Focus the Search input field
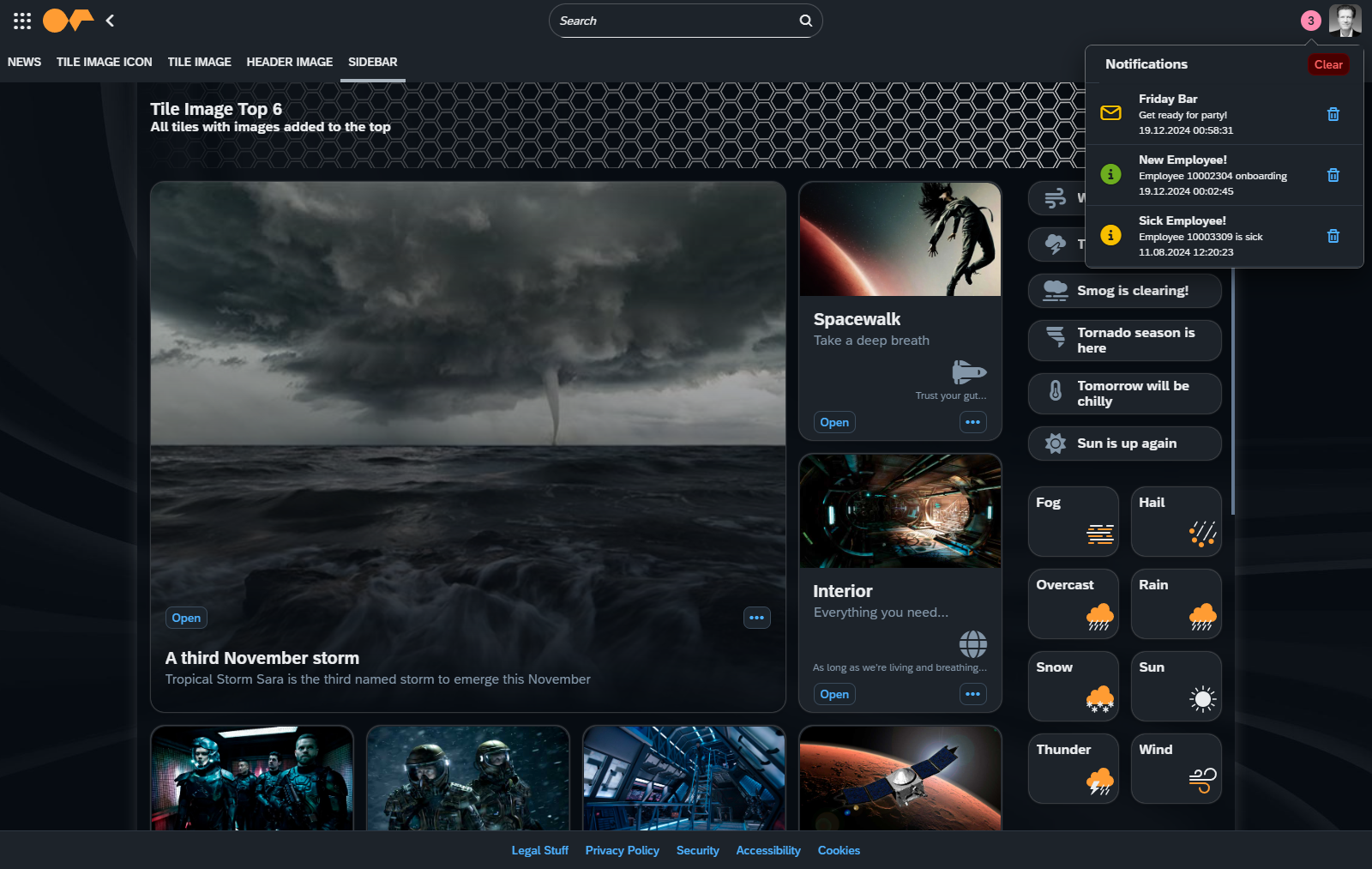The height and width of the screenshot is (869, 1372). pos(673,21)
